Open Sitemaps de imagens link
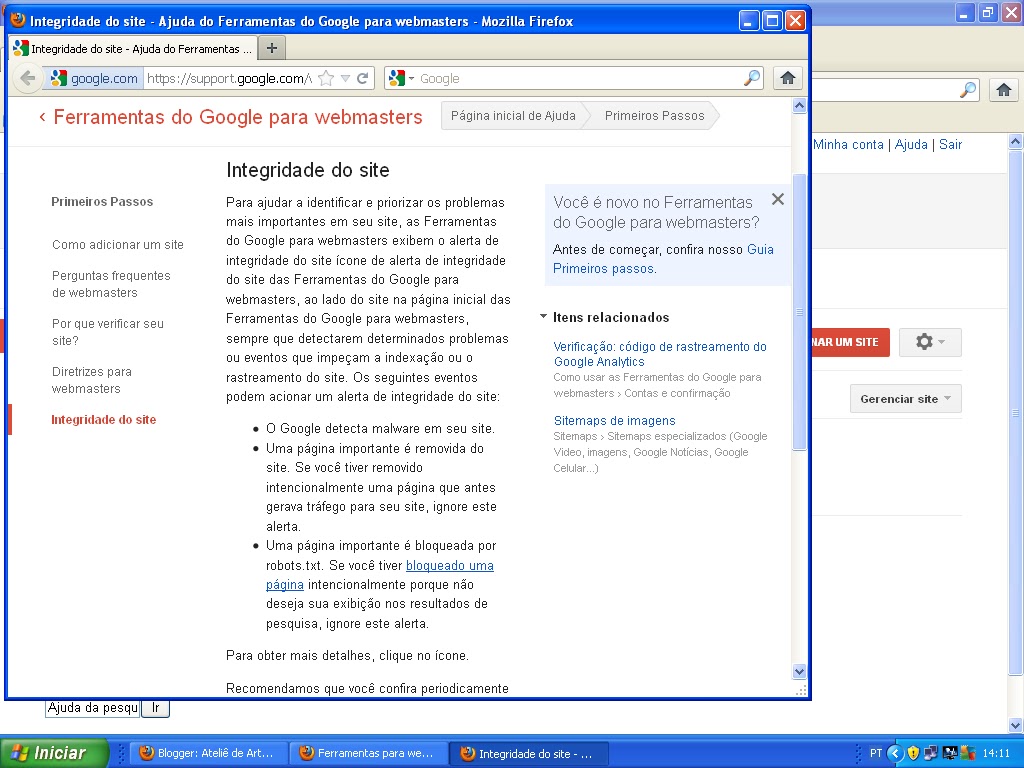Image resolution: width=1024 pixels, height=768 pixels. (x=614, y=421)
